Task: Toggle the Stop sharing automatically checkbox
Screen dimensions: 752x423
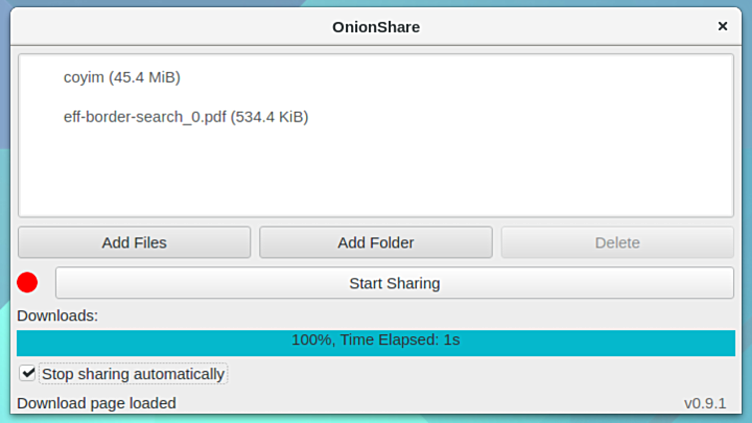Action: pyautogui.click(x=28, y=374)
